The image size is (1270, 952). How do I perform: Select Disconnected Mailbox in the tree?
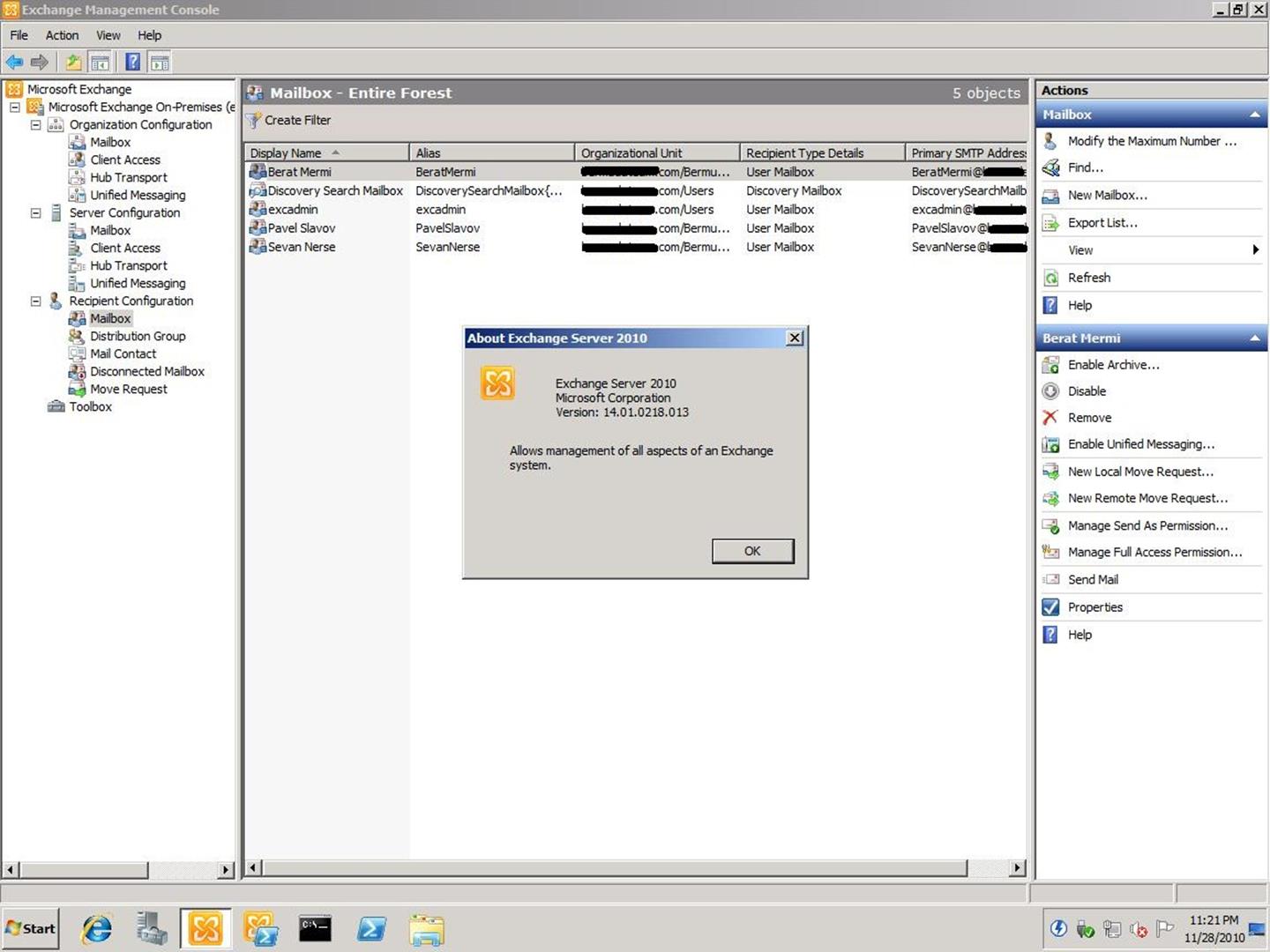pyautogui.click(x=146, y=371)
